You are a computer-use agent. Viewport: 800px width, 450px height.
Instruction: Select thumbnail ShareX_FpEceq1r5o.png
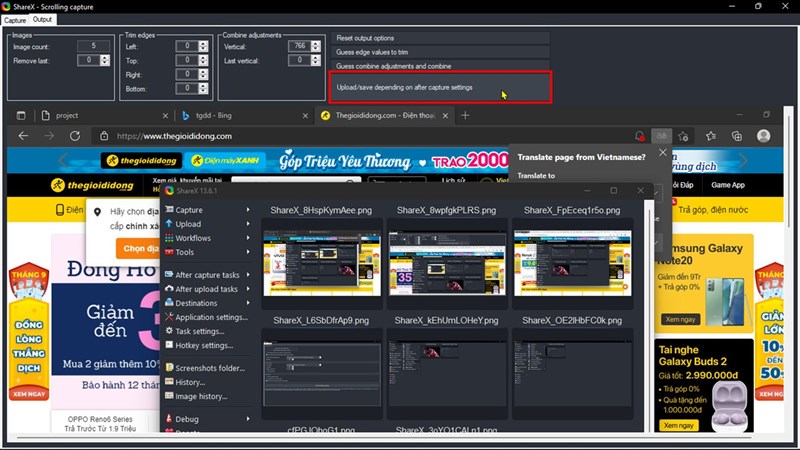[572, 263]
